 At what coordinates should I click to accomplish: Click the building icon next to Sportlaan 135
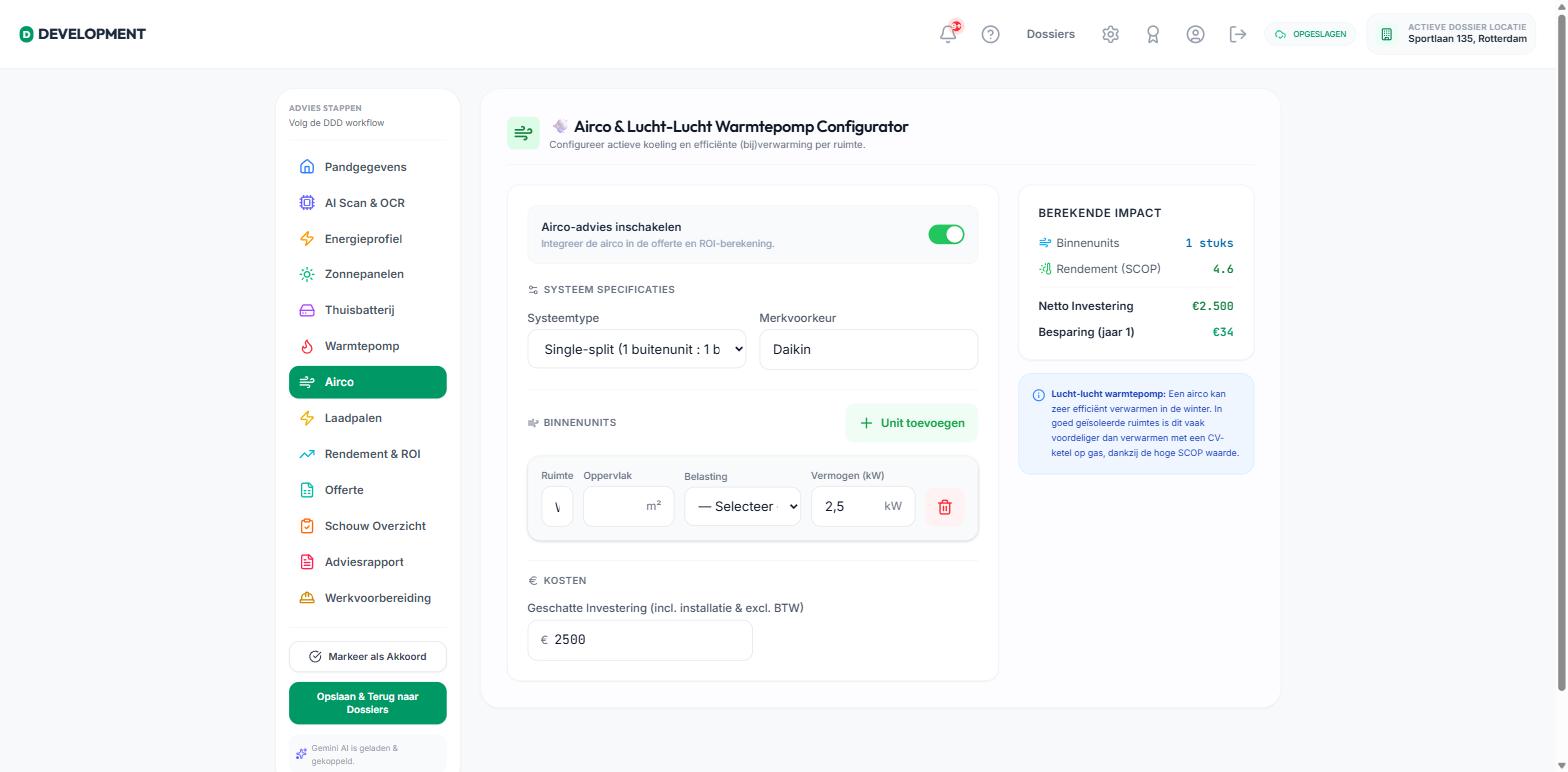point(1386,34)
